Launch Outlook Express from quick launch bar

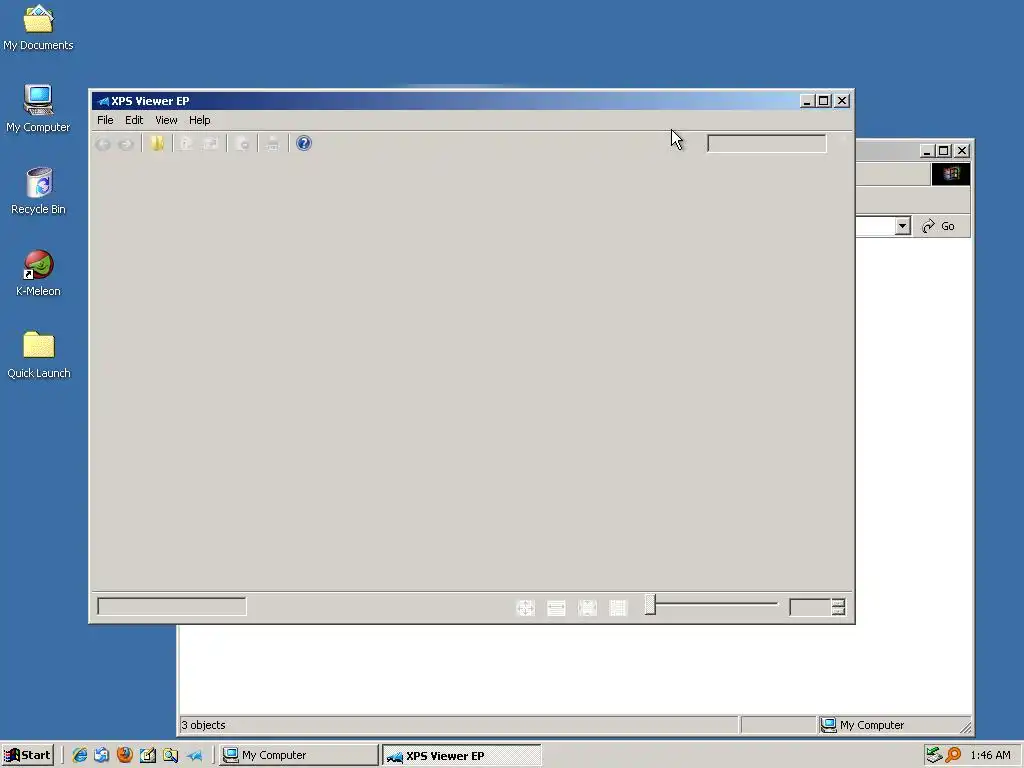click(101, 755)
